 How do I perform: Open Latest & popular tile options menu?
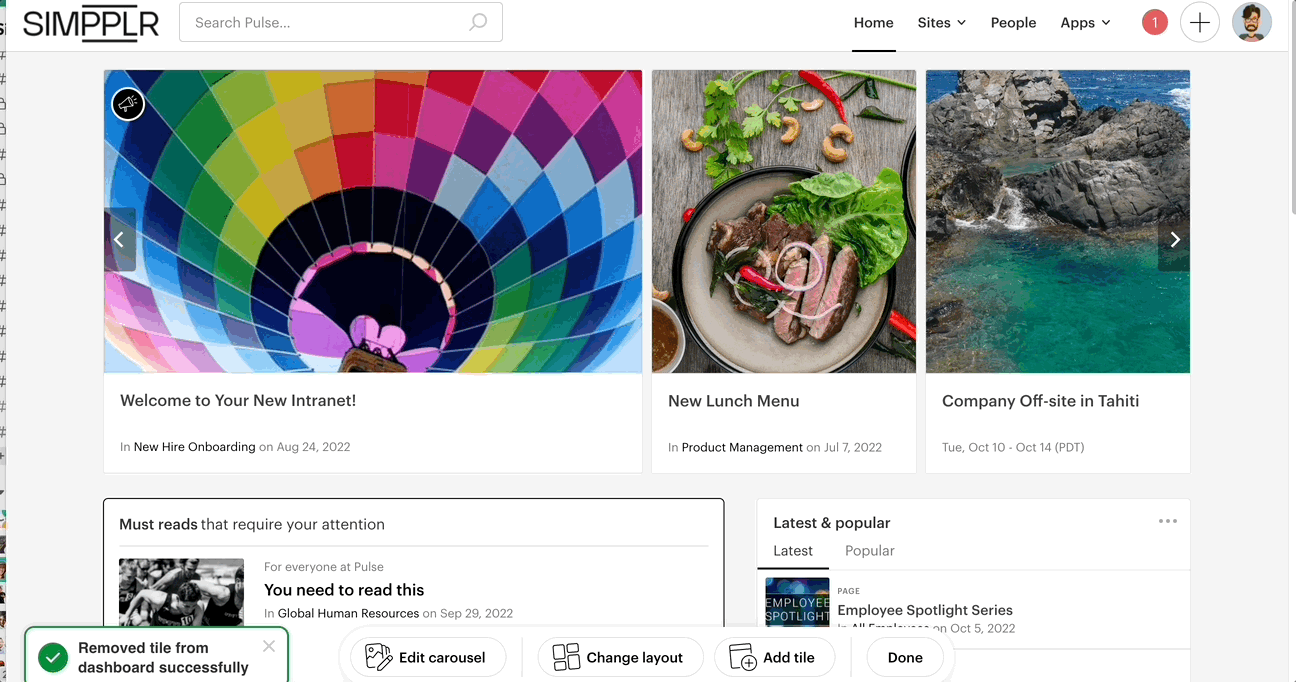(1167, 521)
